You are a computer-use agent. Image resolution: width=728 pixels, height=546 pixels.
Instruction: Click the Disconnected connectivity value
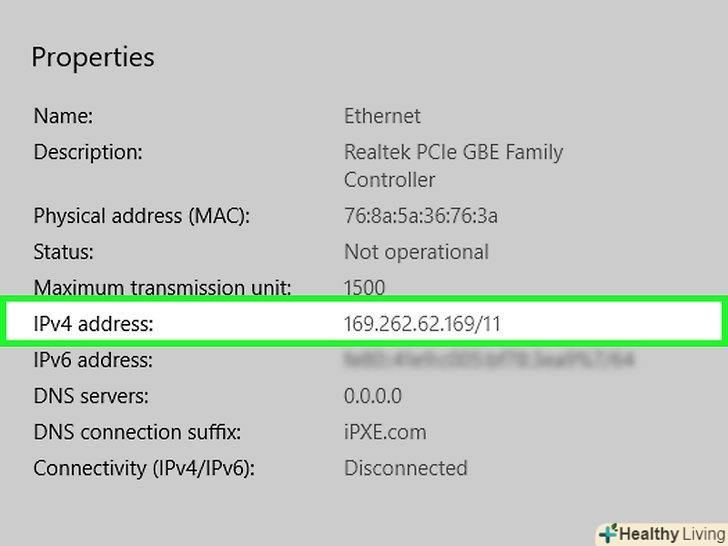(x=405, y=468)
